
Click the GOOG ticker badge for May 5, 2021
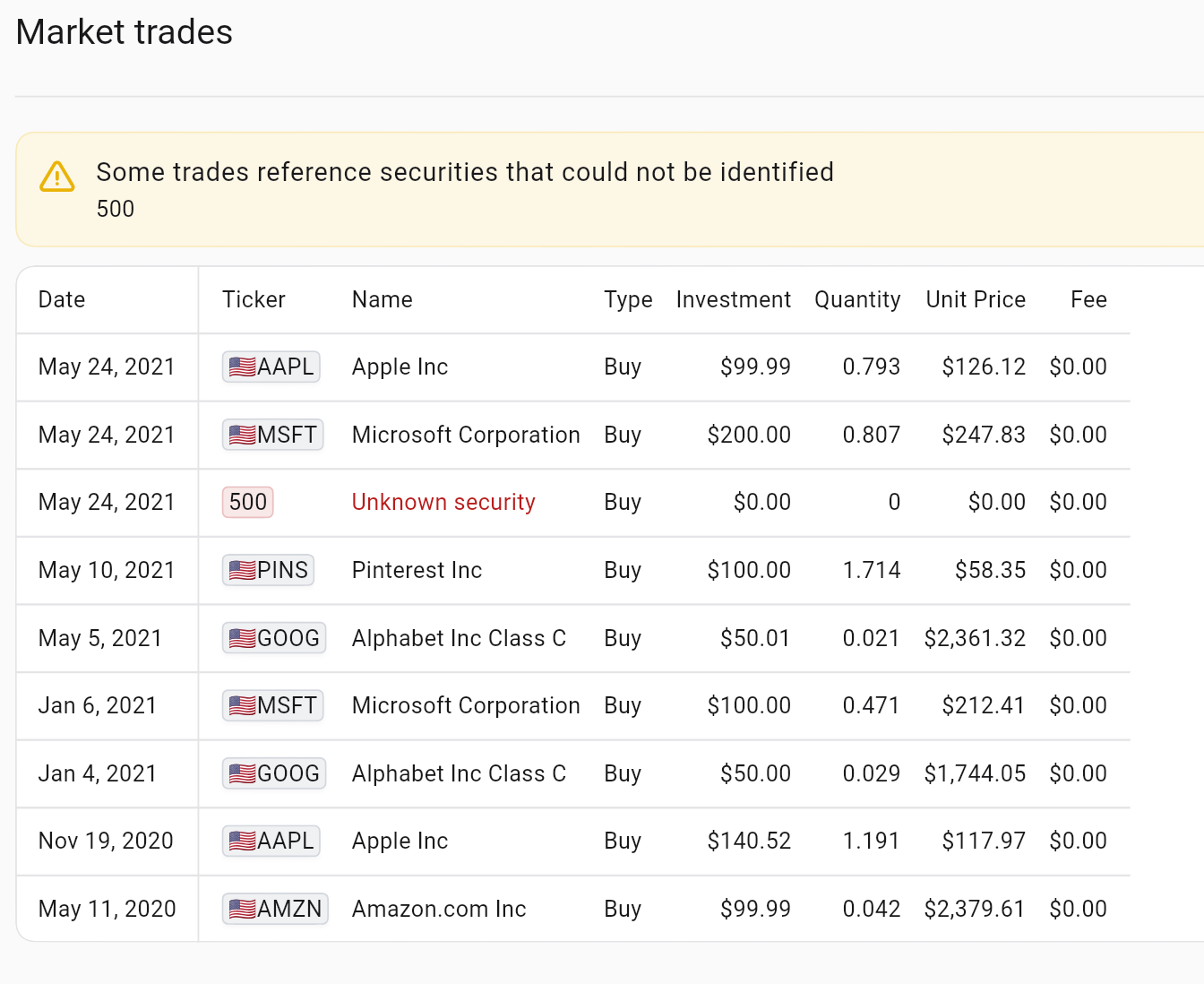click(x=274, y=638)
